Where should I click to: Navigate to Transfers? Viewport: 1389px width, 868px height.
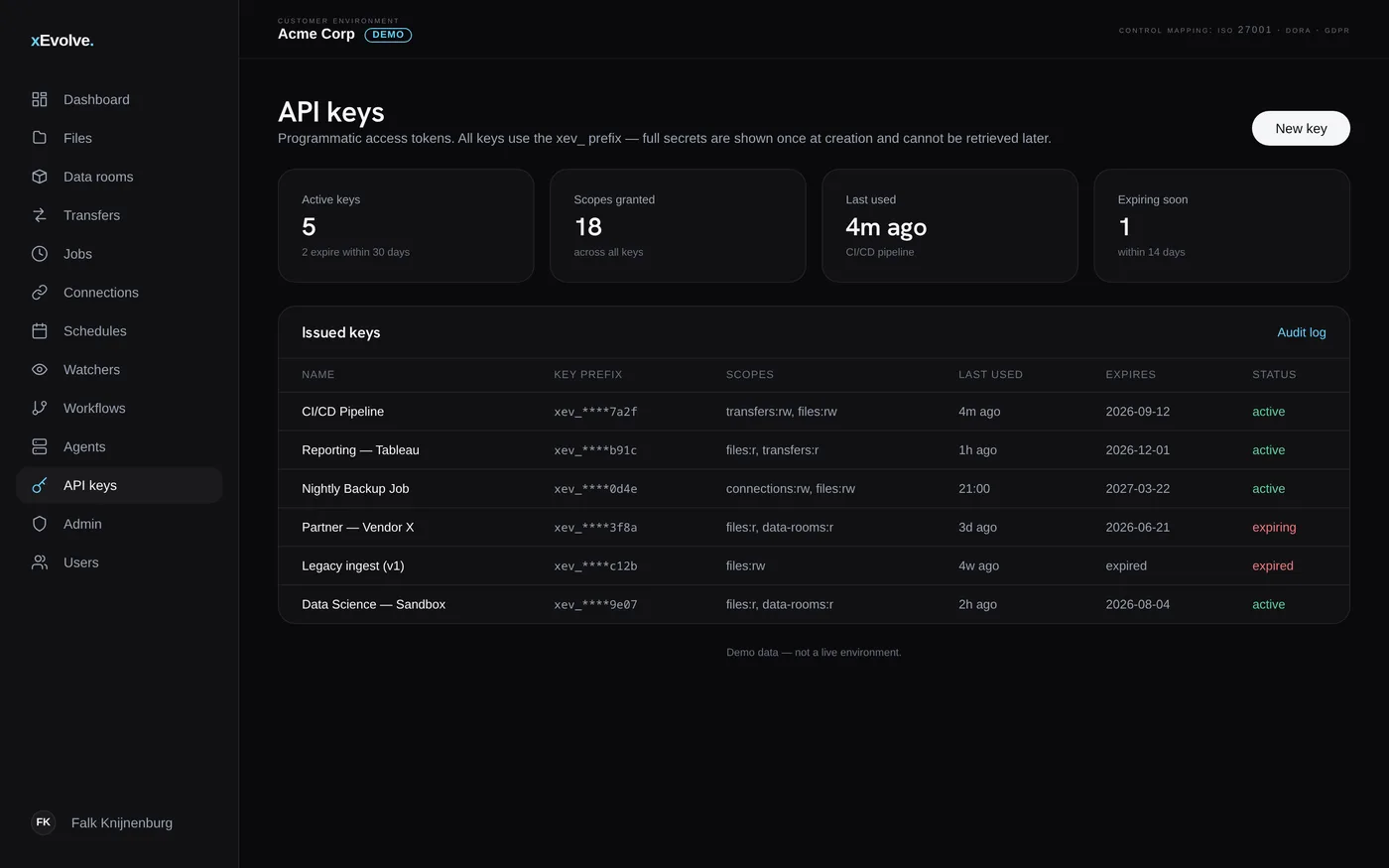[119, 215]
